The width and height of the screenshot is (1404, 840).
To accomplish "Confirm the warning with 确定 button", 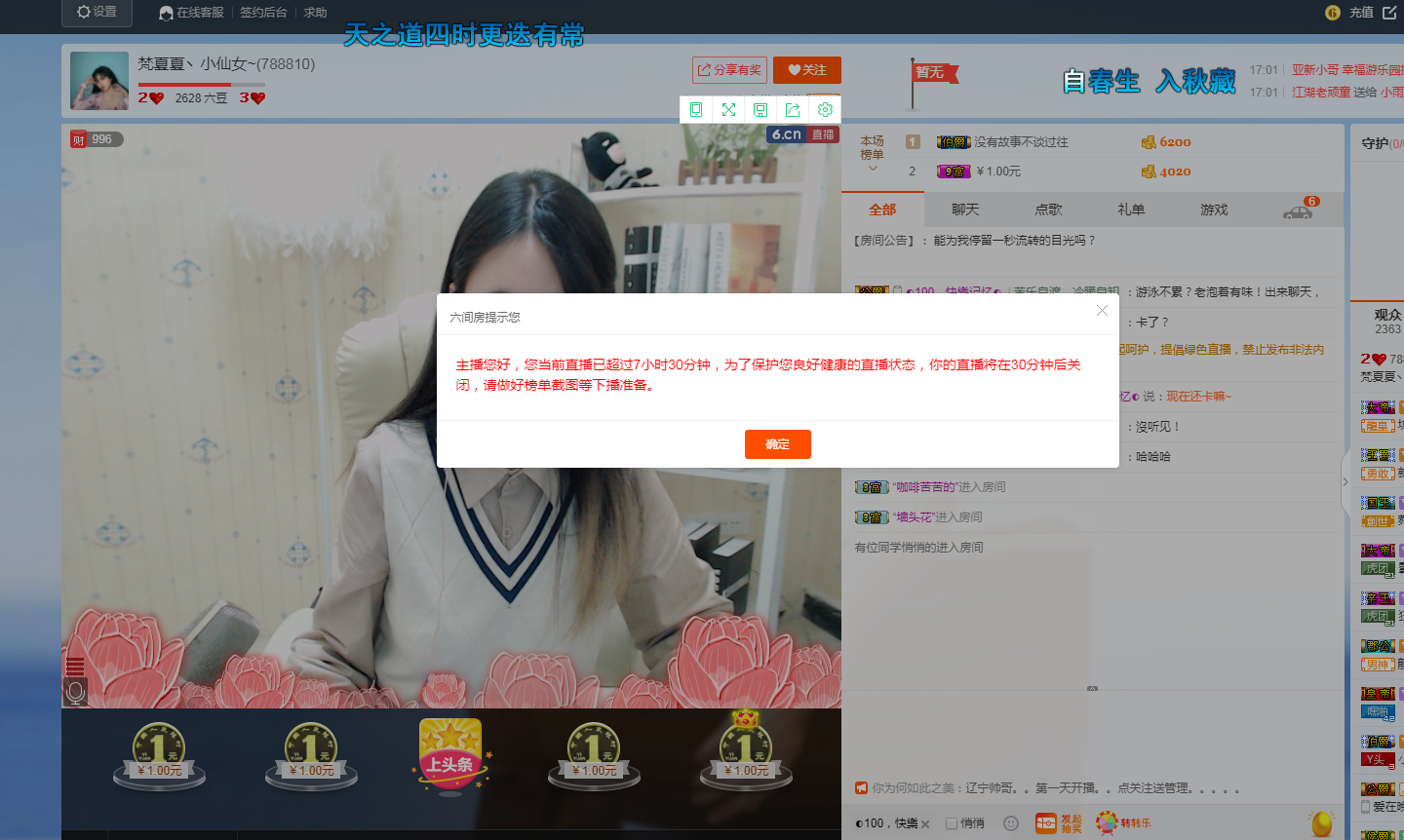I will [778, 444].
